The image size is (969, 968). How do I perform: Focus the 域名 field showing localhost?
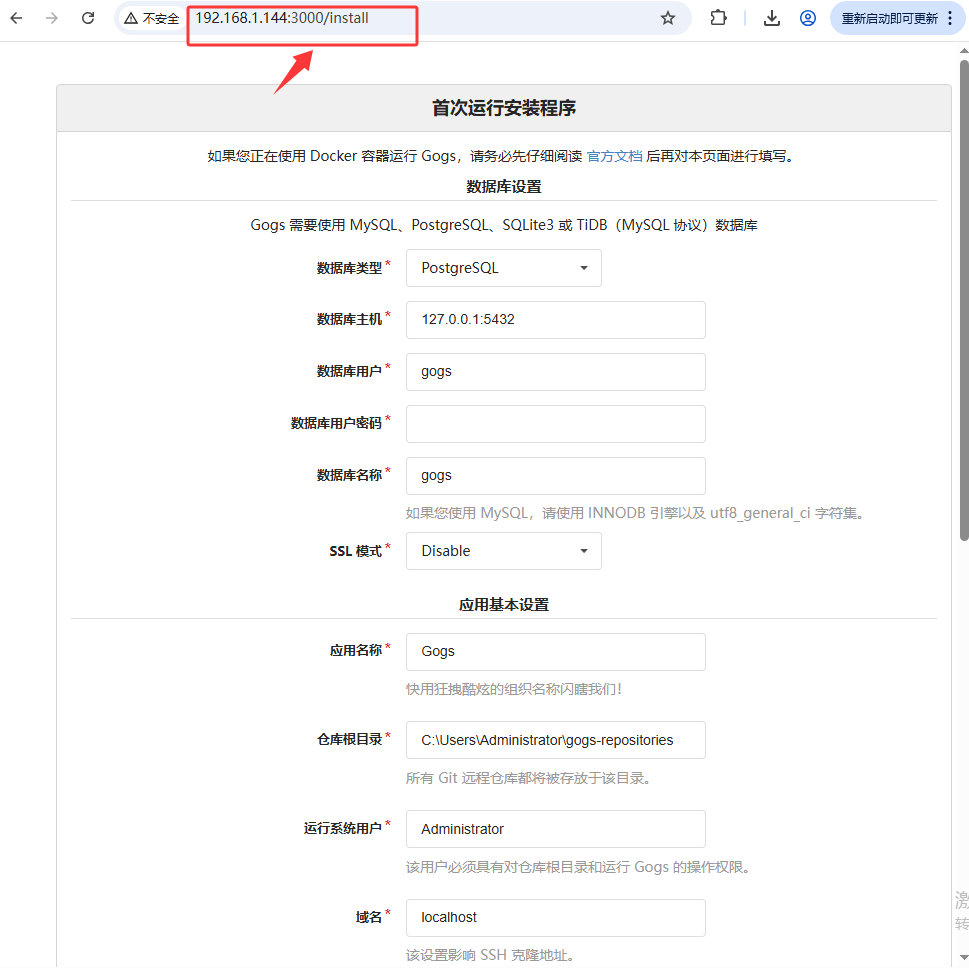click(x=555, y=917)
